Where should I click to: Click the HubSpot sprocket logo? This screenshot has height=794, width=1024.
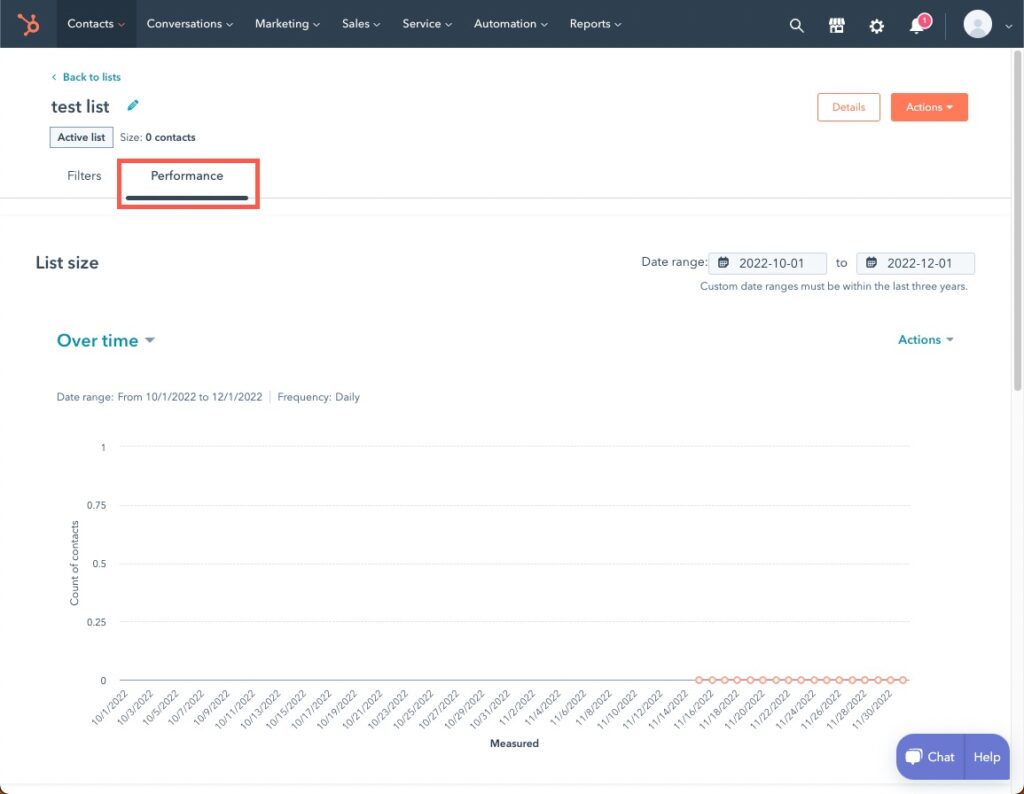click(x=27, y=23)
